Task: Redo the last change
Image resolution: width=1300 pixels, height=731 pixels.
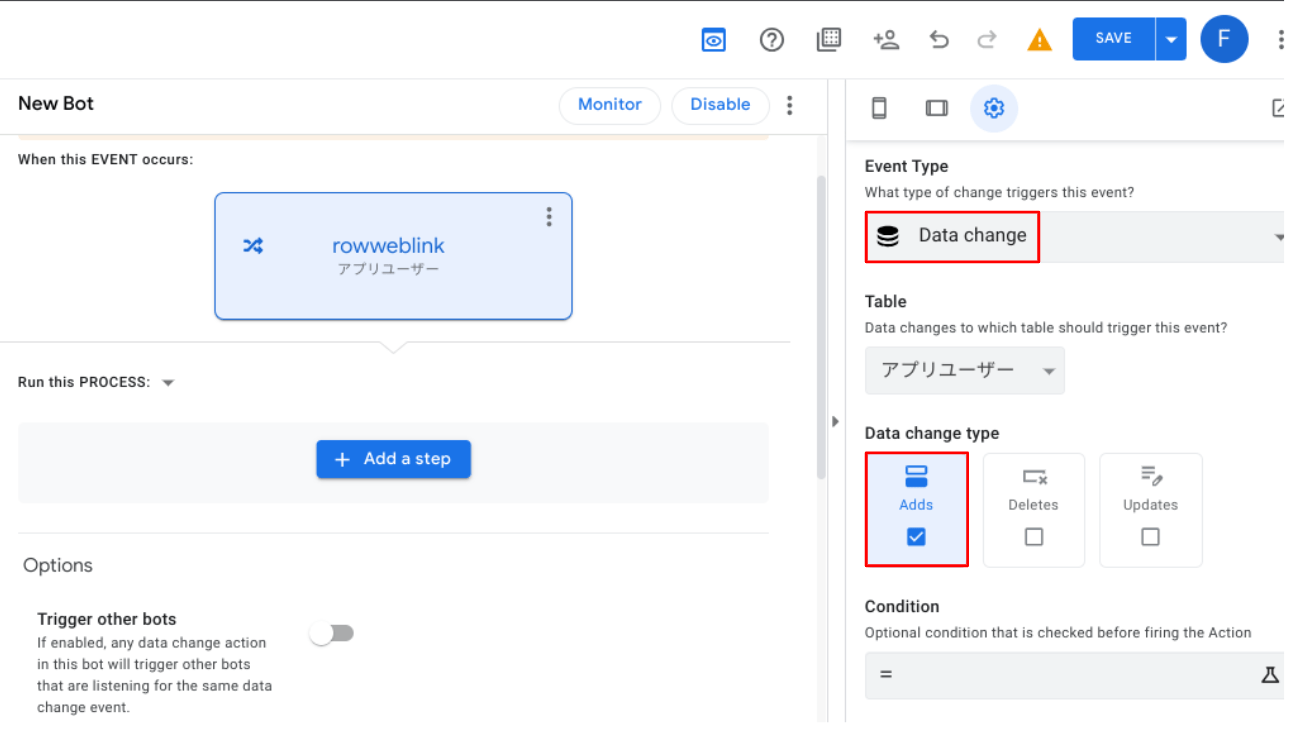Action: (987, 40)
